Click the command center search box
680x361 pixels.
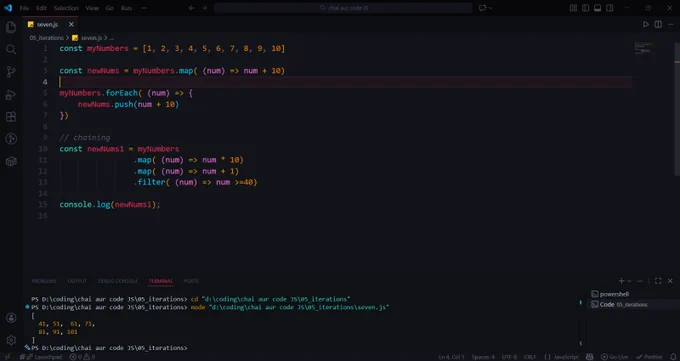pyautogui.click(x=343, y=8)
